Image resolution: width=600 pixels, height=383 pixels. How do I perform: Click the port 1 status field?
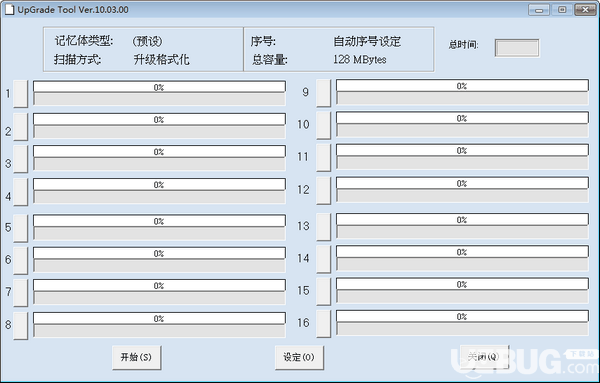point(159,99)
